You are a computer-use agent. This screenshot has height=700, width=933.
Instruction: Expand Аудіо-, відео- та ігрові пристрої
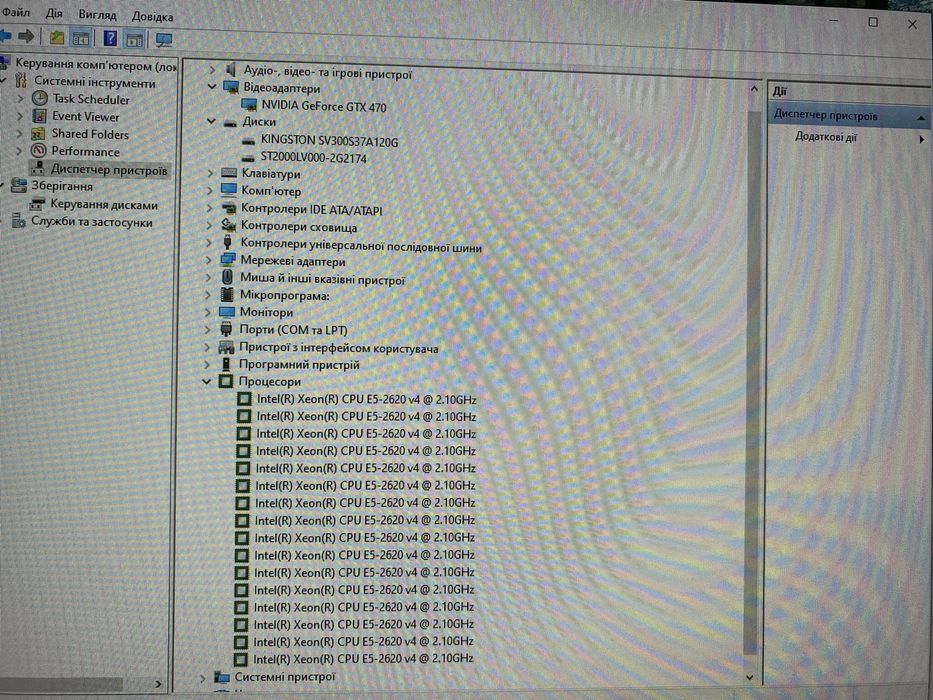(212, 70)
